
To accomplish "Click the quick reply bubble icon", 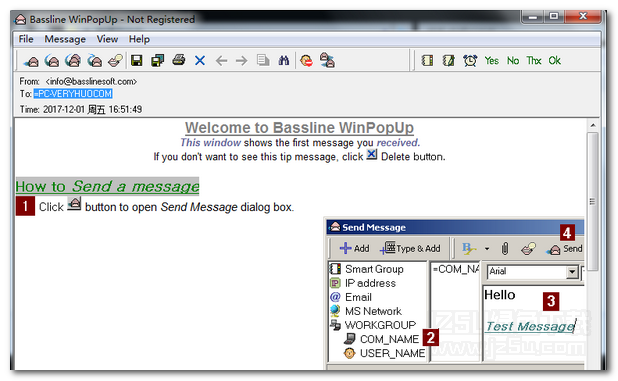I will coord(115,61).
